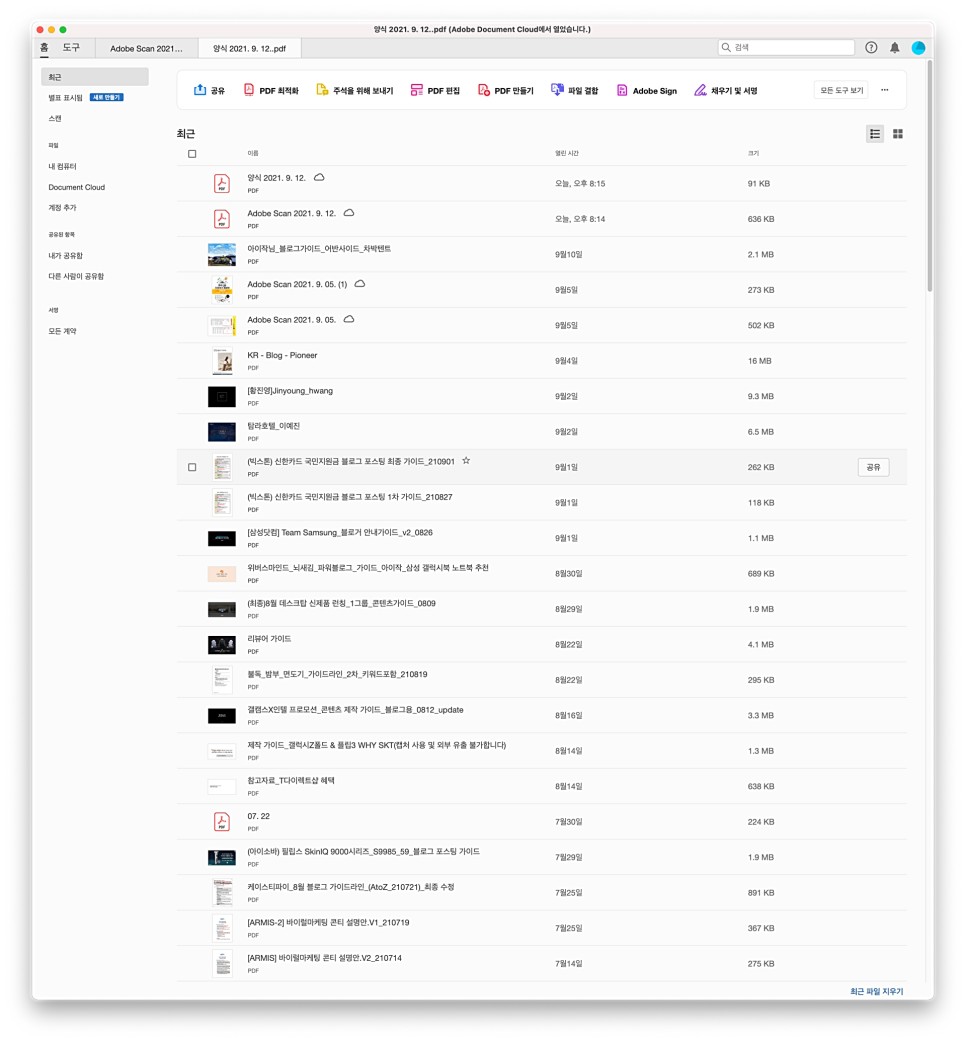This screenshot has height=1042, width=966.
Task: Open the 양식 2021. 9. 12..pdf tab
Action: click(x=250, y=49)
